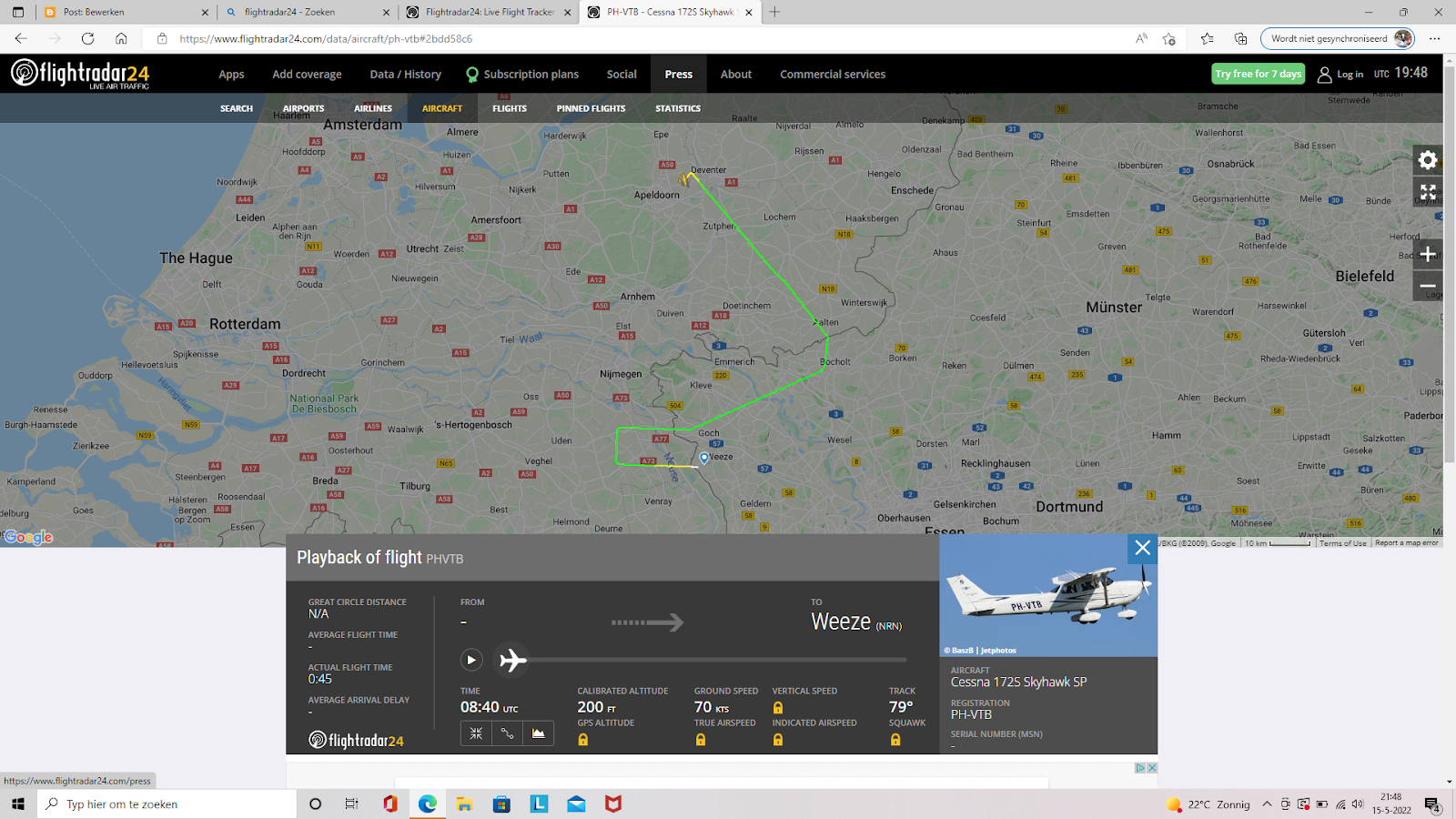
Task: Toggle fullscreen map view icon
Action: coord(1427,192)
